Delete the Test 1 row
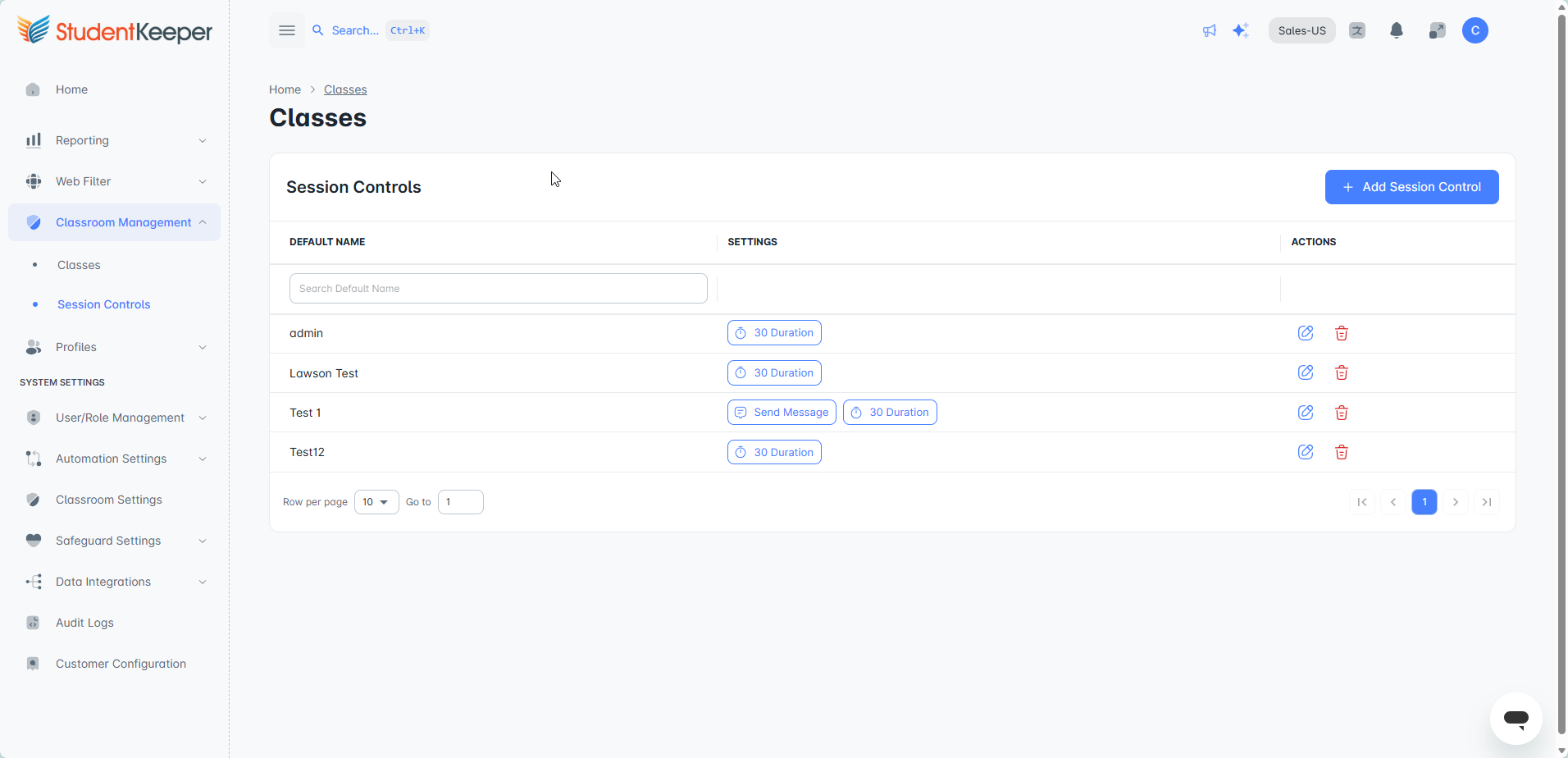This screenshot has height=758, width=1568. [1342, 413]
